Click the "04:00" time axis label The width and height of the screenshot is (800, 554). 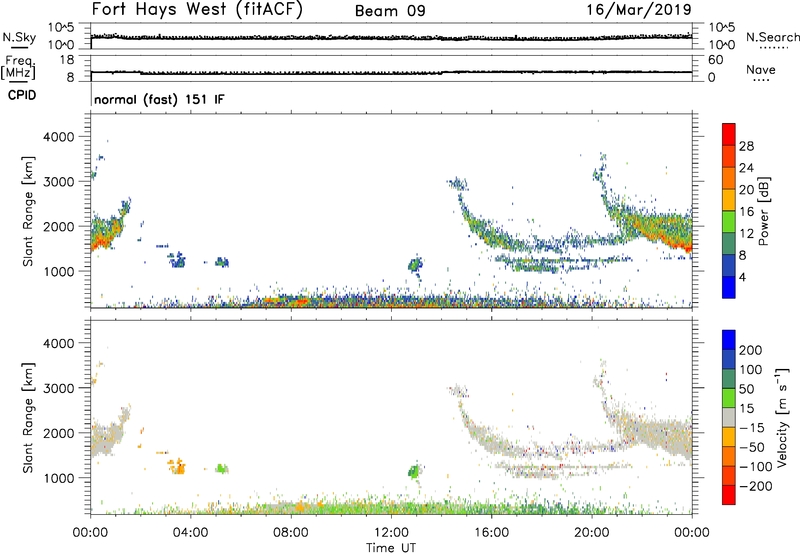[x=191, y=533]
